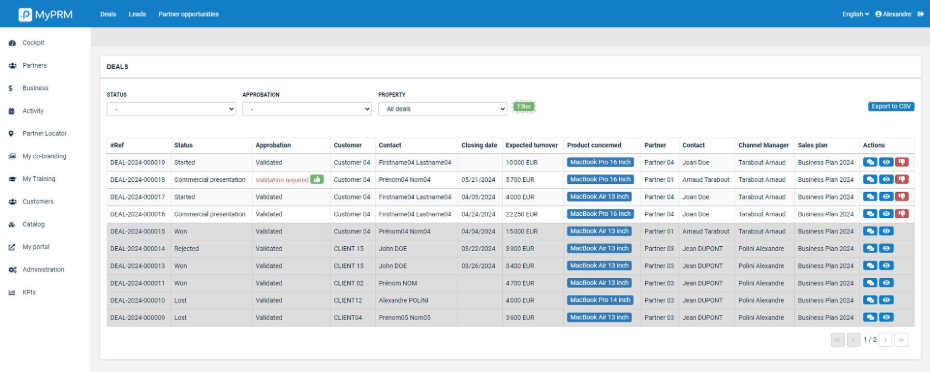This screenshot has width=930, height=372.
Task: Show details of DEAL-2024-000016 via eye icon
Action: [x=886, y=214]
